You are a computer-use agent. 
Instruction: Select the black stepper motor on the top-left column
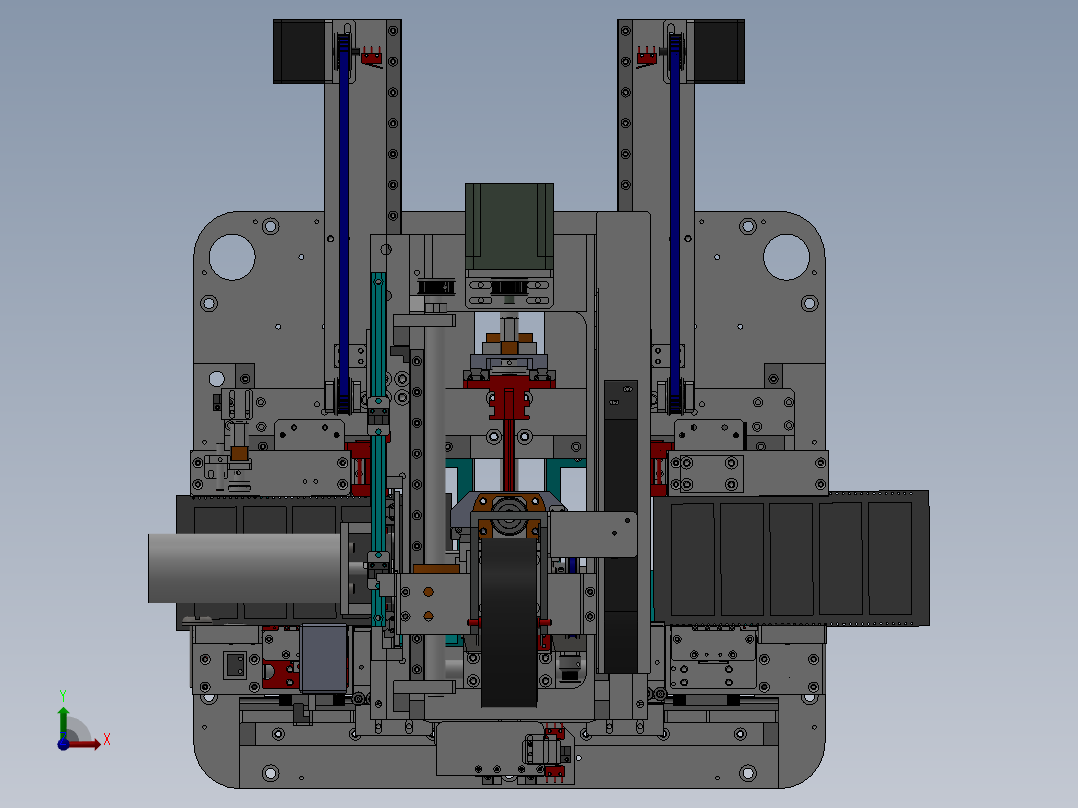pyautogui.click(x=299, y=52)
